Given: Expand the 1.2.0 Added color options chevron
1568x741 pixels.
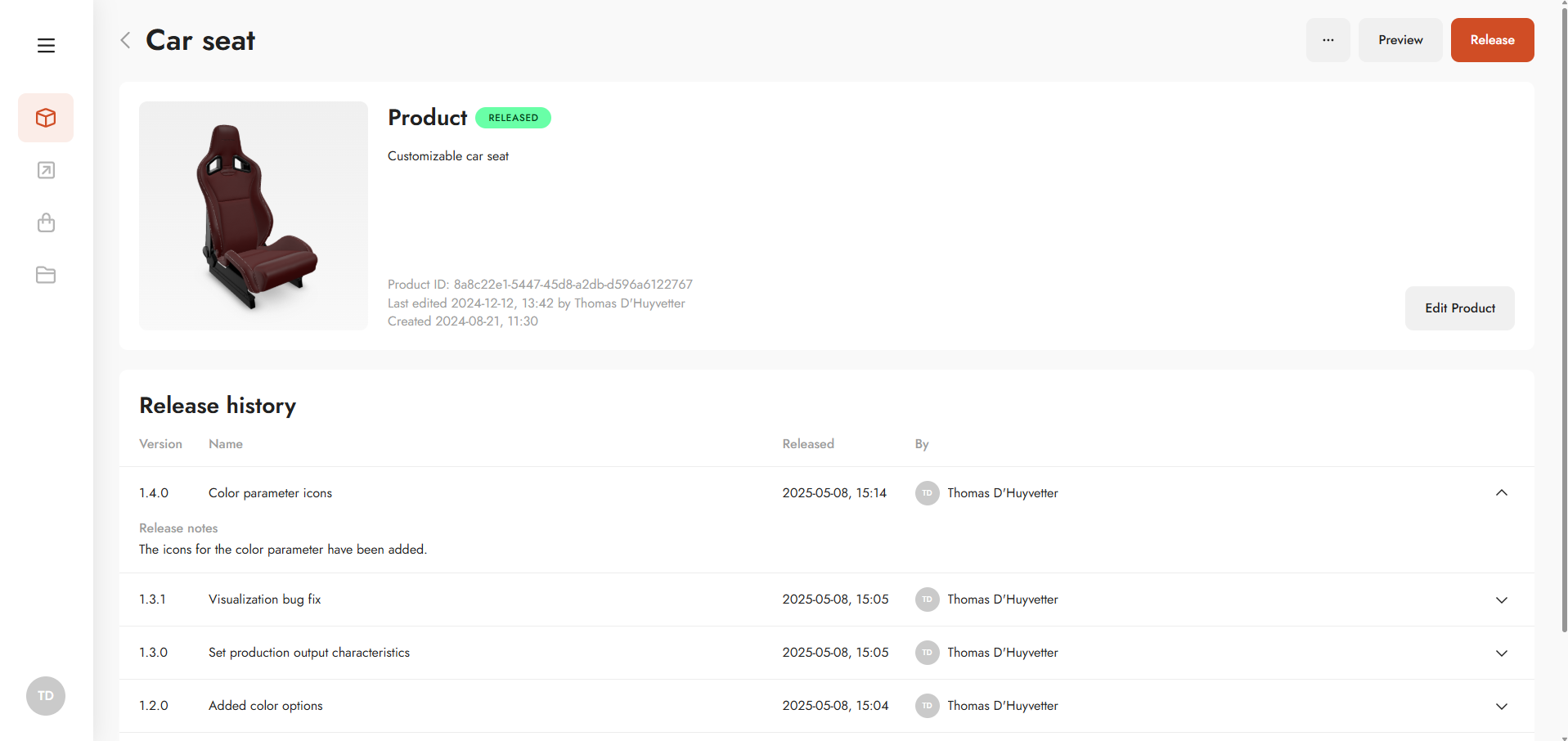Looking at the screenshot, I should pyautogui.click(x=1501, y=706).
